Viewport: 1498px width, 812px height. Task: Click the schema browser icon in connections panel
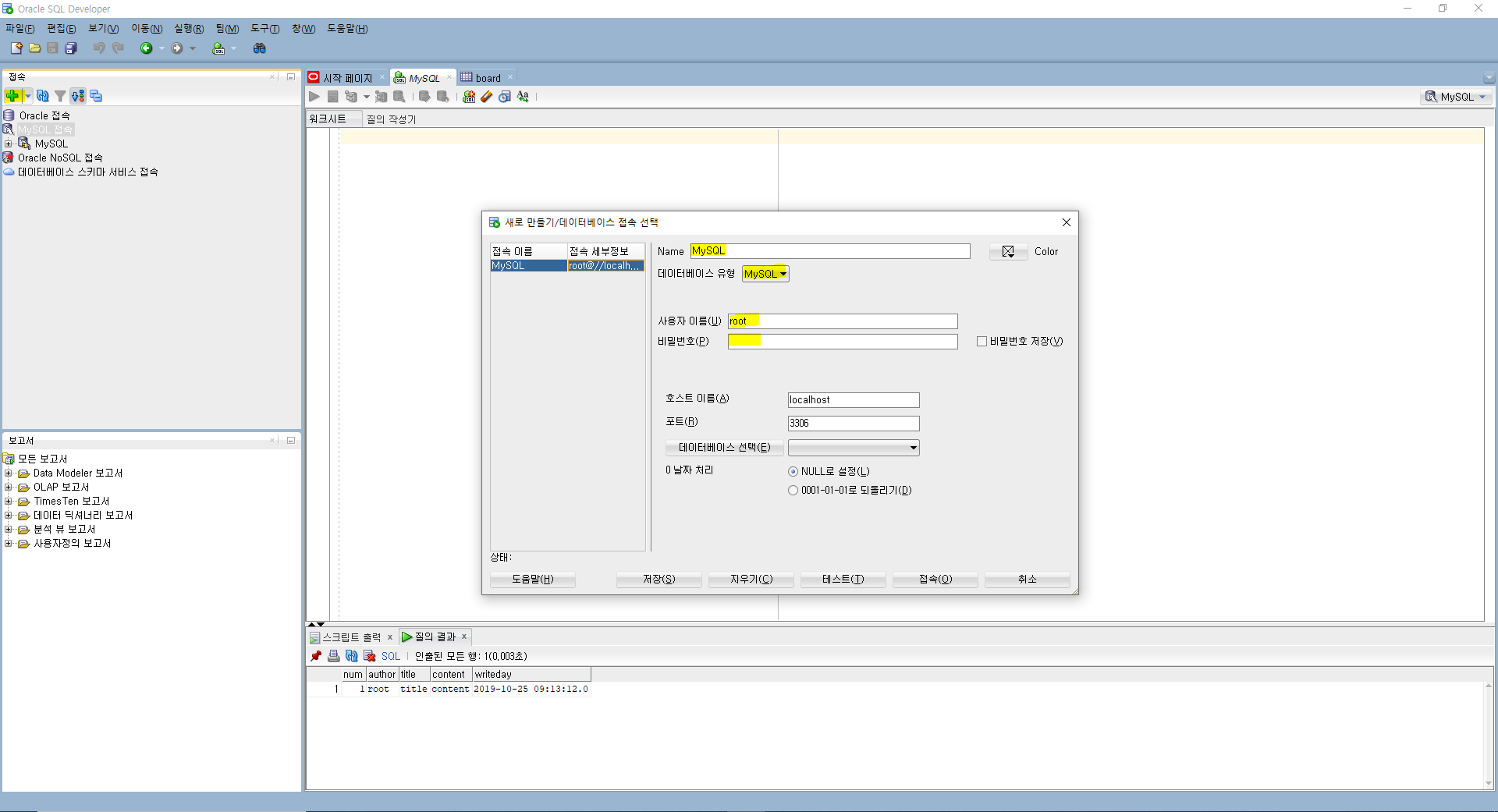click(x=78, y=96)
